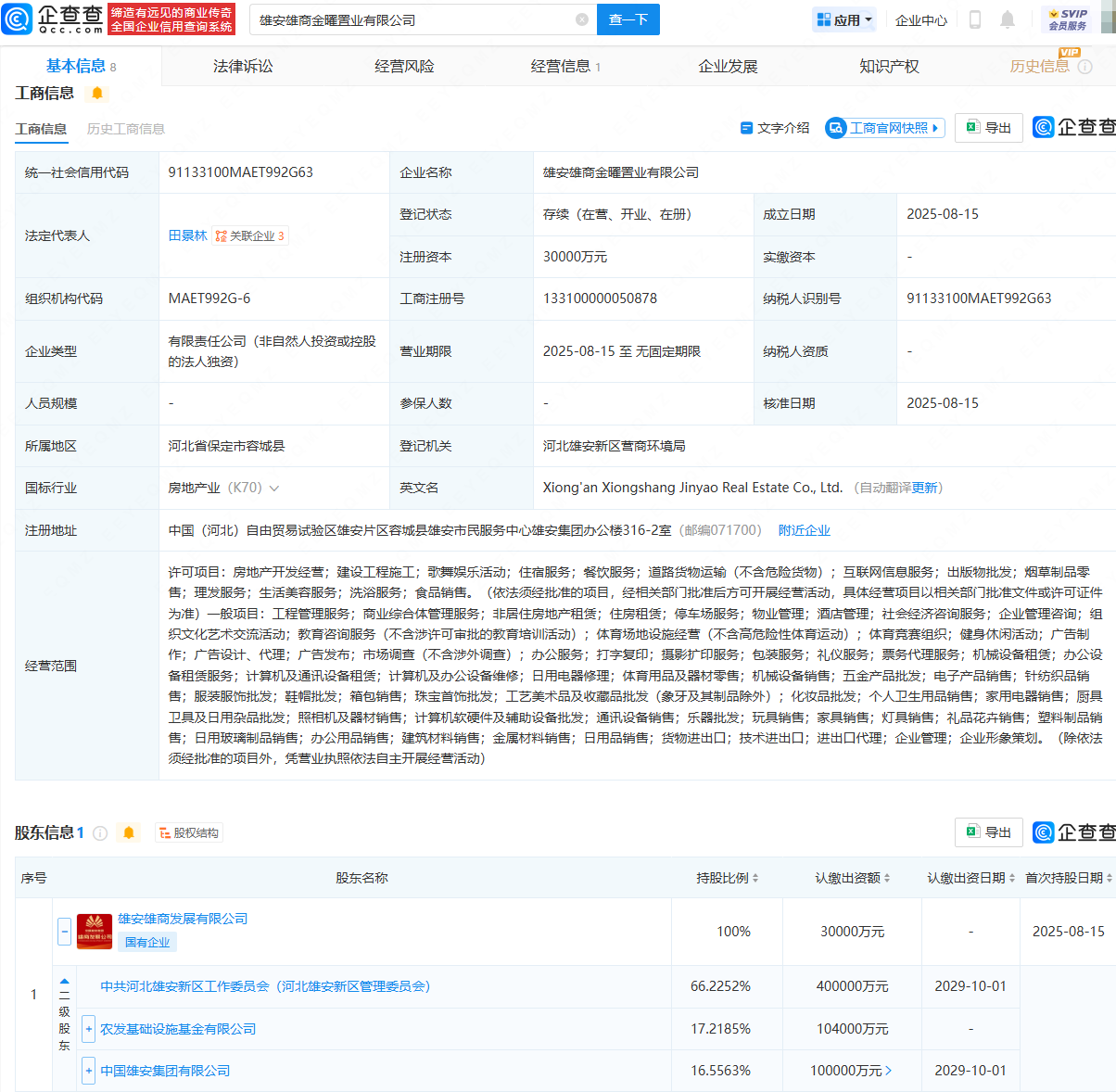This screenshot has height=1092, width=1116.
Task: Select credit code 91133100MAET992G63
Action: [241, 172]
